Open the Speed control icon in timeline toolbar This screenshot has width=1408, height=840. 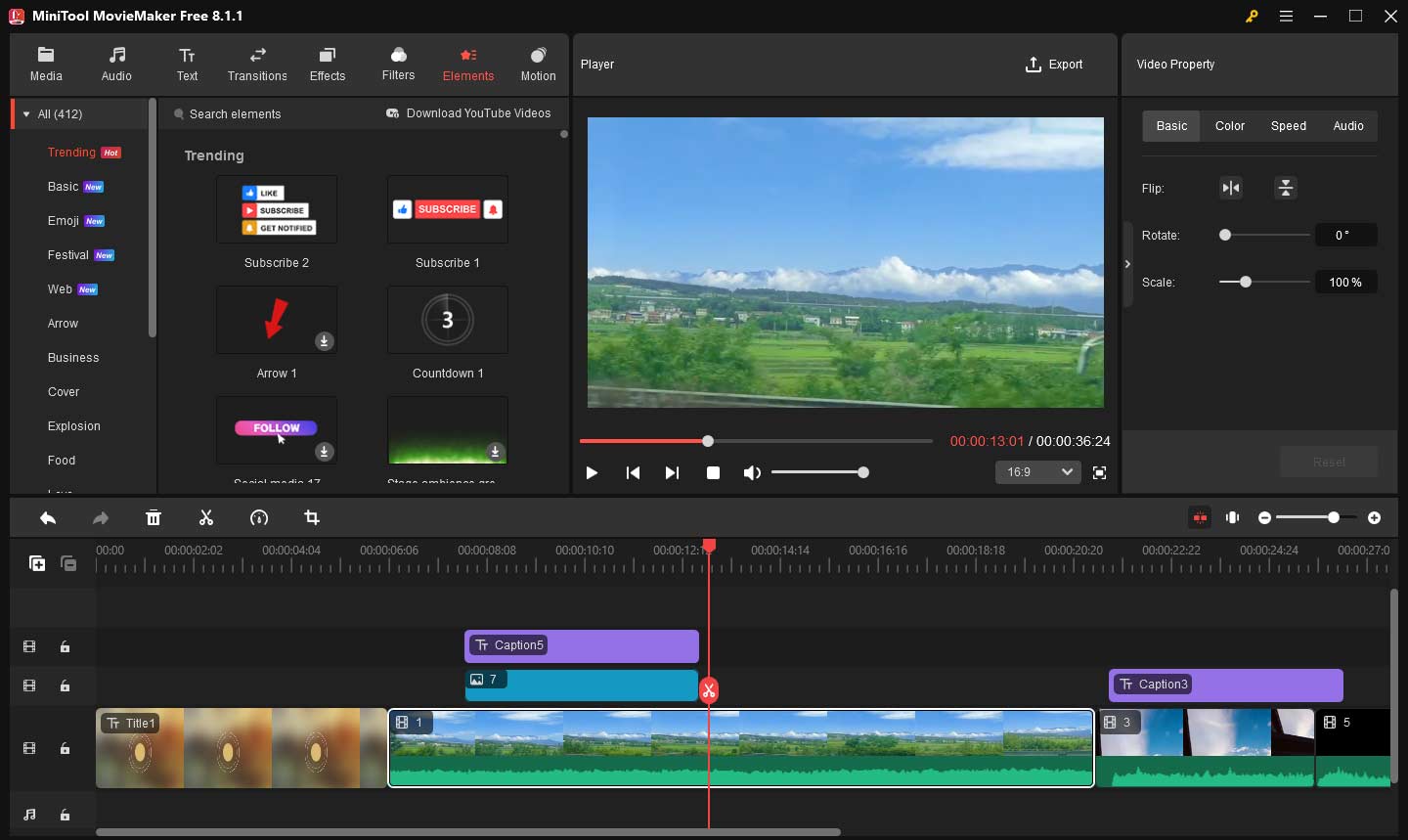pos(259,517)
